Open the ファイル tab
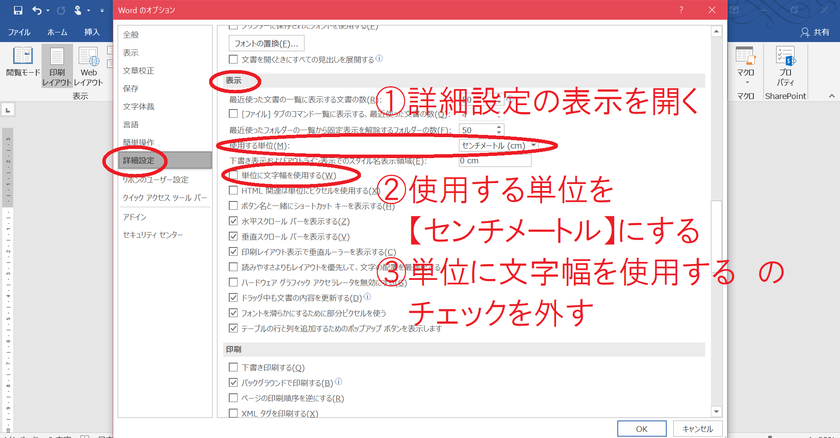This screenshot has width=840, height=438. click(x=19, y=32)
